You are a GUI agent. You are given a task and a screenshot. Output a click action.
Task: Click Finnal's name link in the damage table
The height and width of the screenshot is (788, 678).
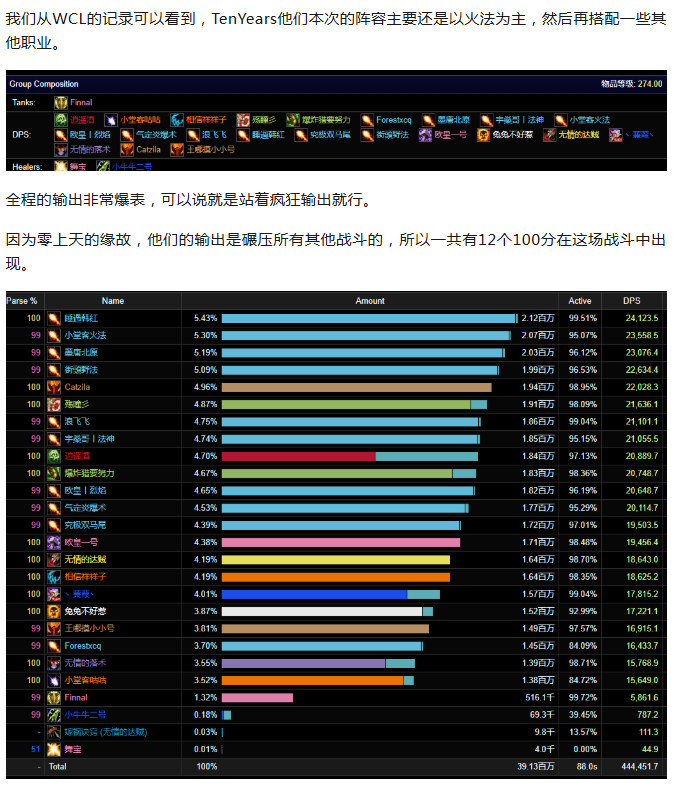(x=76, y=697)
